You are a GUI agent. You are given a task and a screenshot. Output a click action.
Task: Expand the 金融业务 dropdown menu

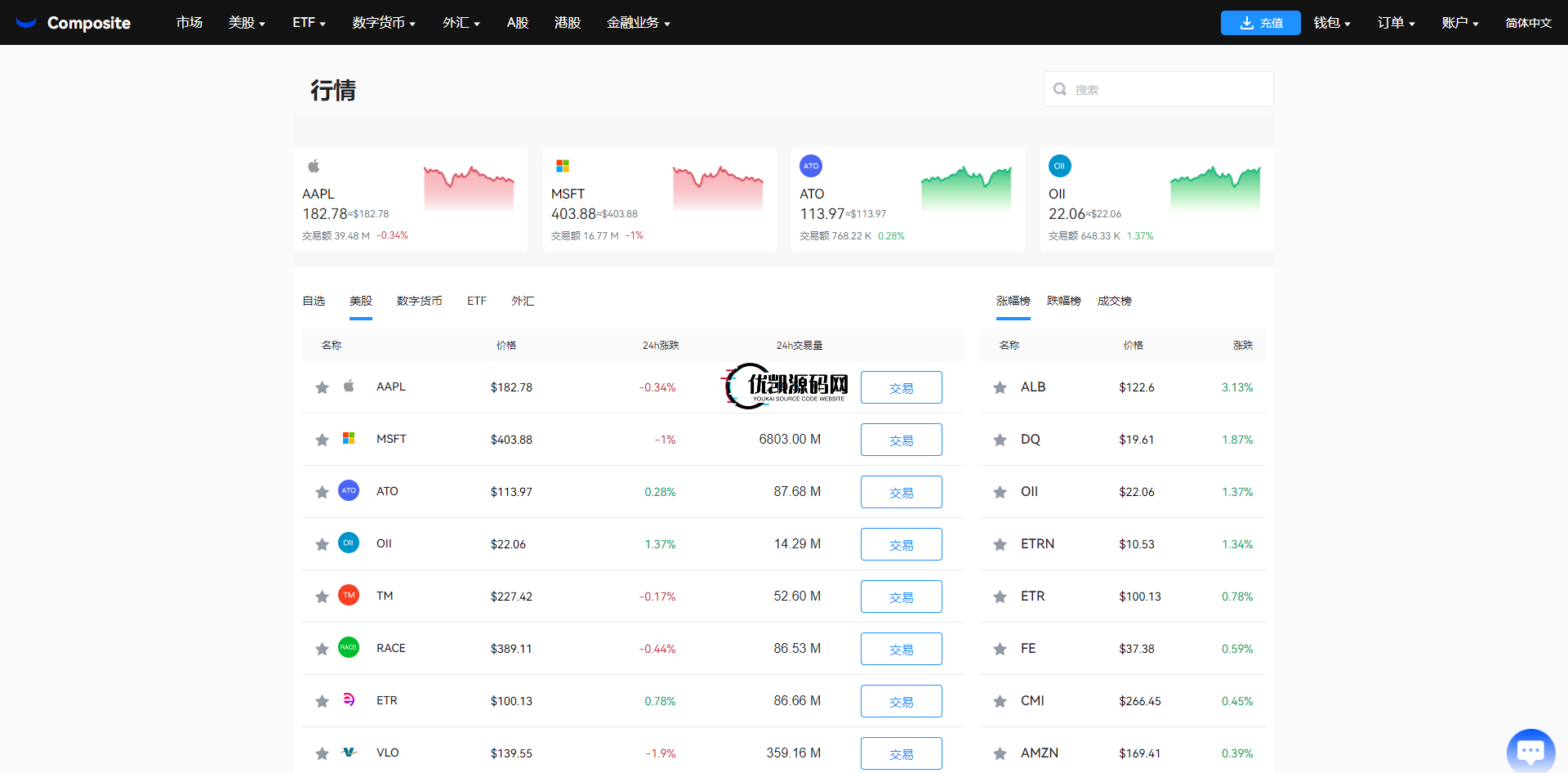(638, 23)
